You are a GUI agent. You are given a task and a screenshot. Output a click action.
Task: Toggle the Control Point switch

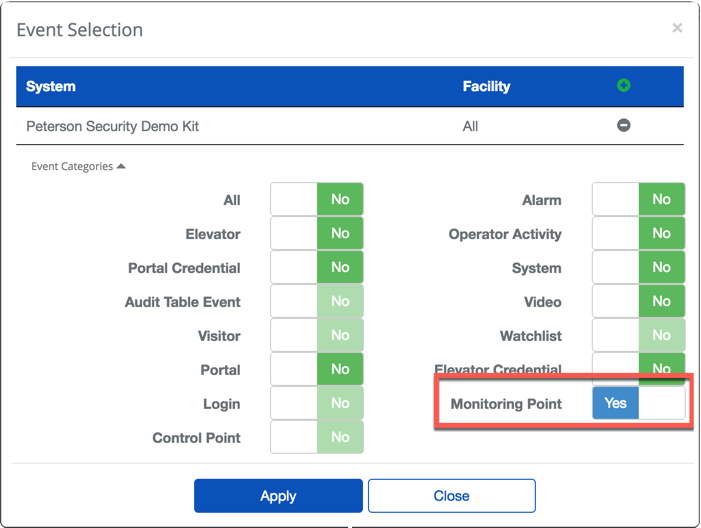[x=317, y=437]
